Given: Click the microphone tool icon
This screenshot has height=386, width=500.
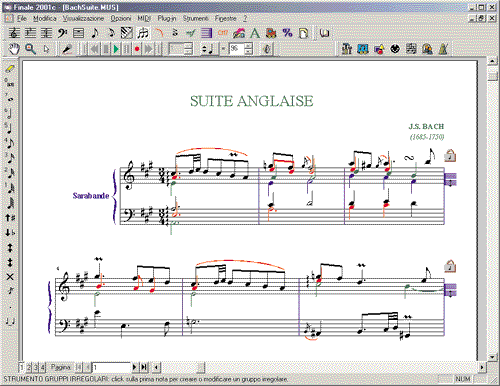Looking at the screenshot, I should [x=67, y=49].
